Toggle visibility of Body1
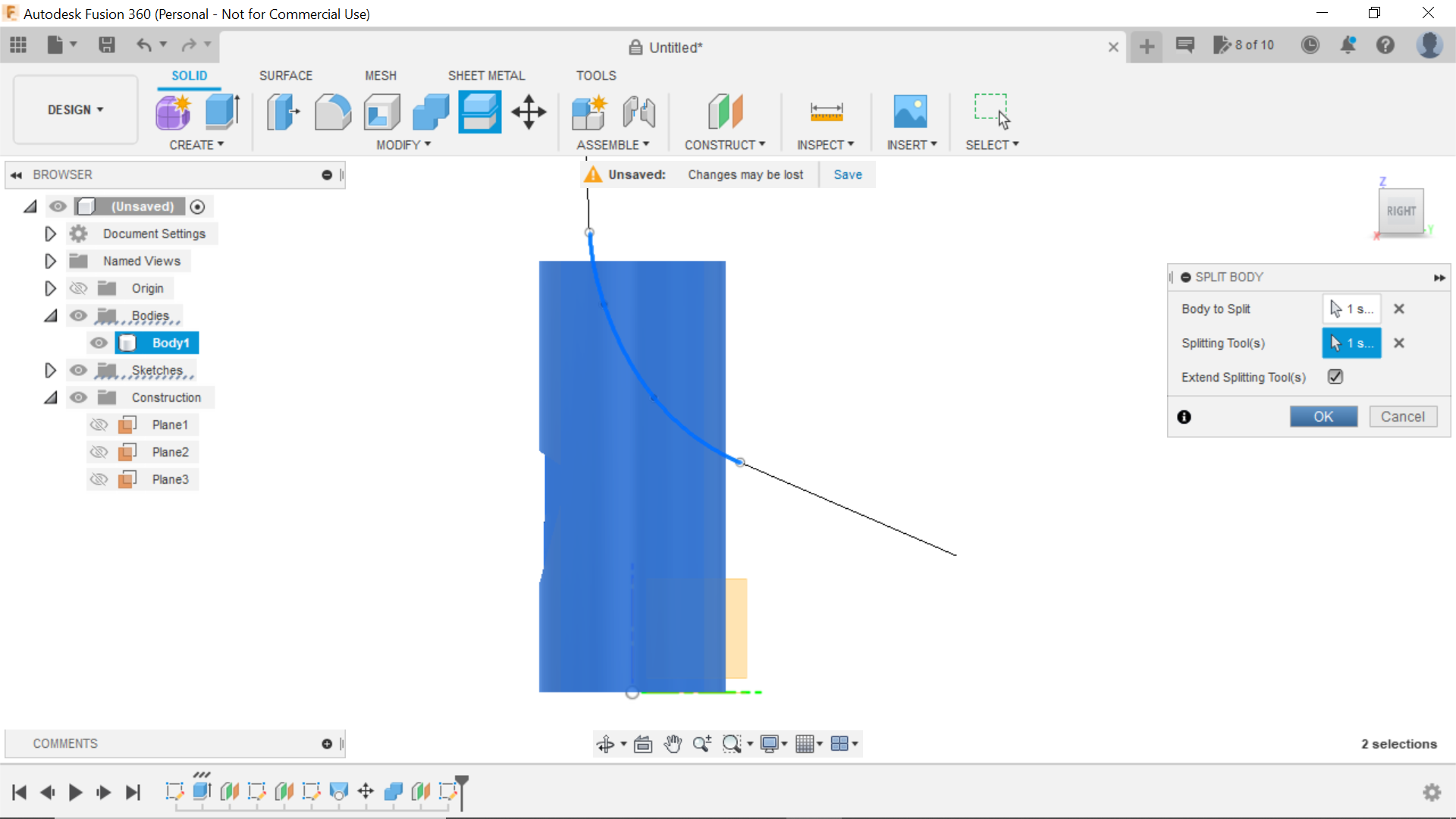This screenshot has width=1456, height=819. tap(99, 343)
